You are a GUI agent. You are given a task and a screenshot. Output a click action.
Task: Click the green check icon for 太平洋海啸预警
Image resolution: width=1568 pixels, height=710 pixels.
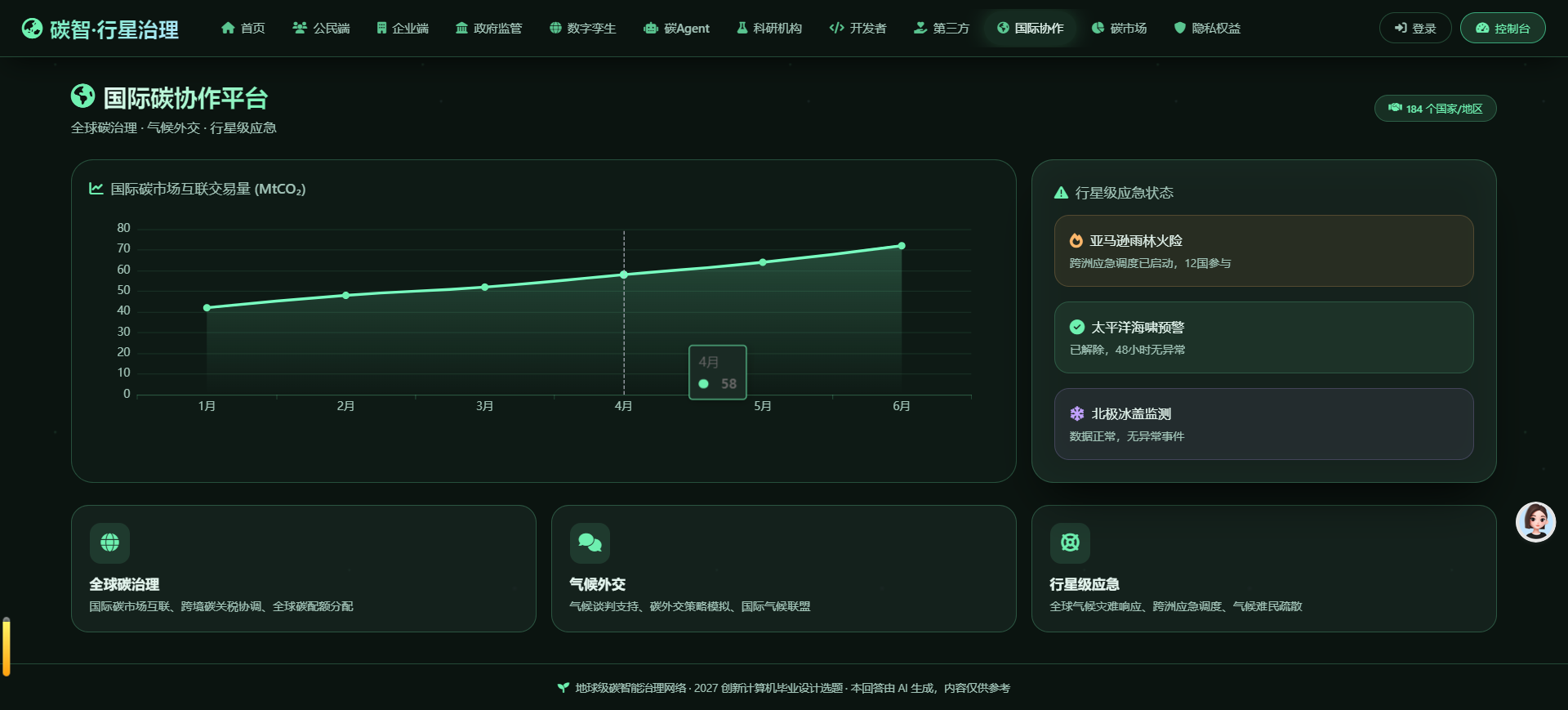pos(1077,327)
